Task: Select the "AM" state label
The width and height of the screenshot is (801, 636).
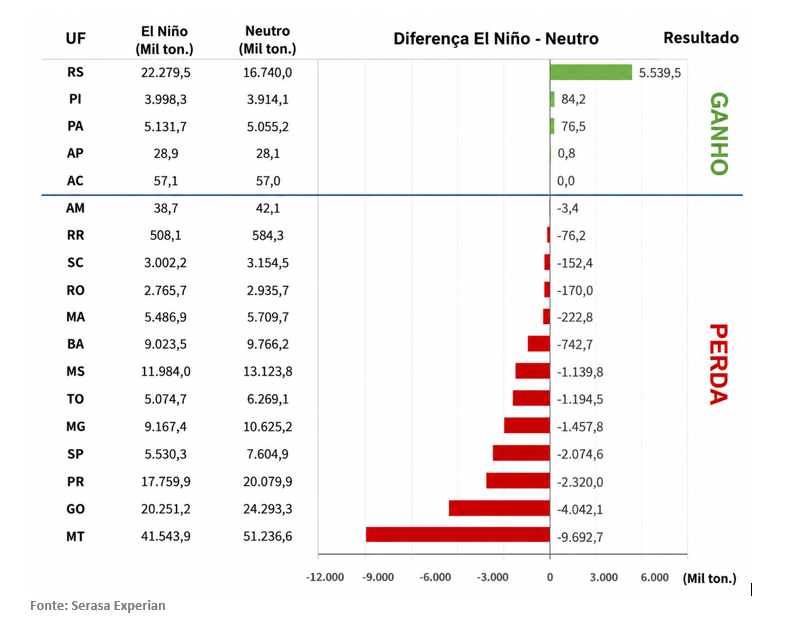Action: point(75,208)
